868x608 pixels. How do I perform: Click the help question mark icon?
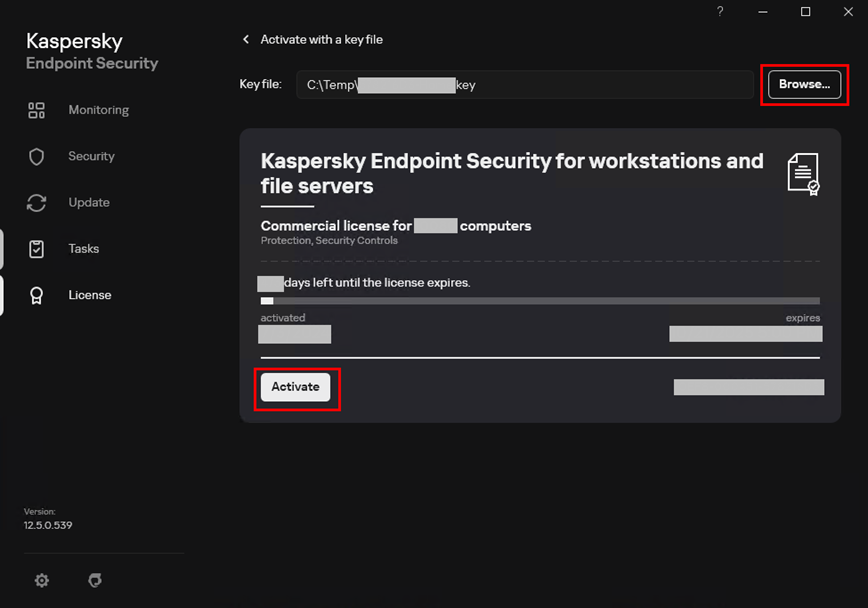(720, 11)
